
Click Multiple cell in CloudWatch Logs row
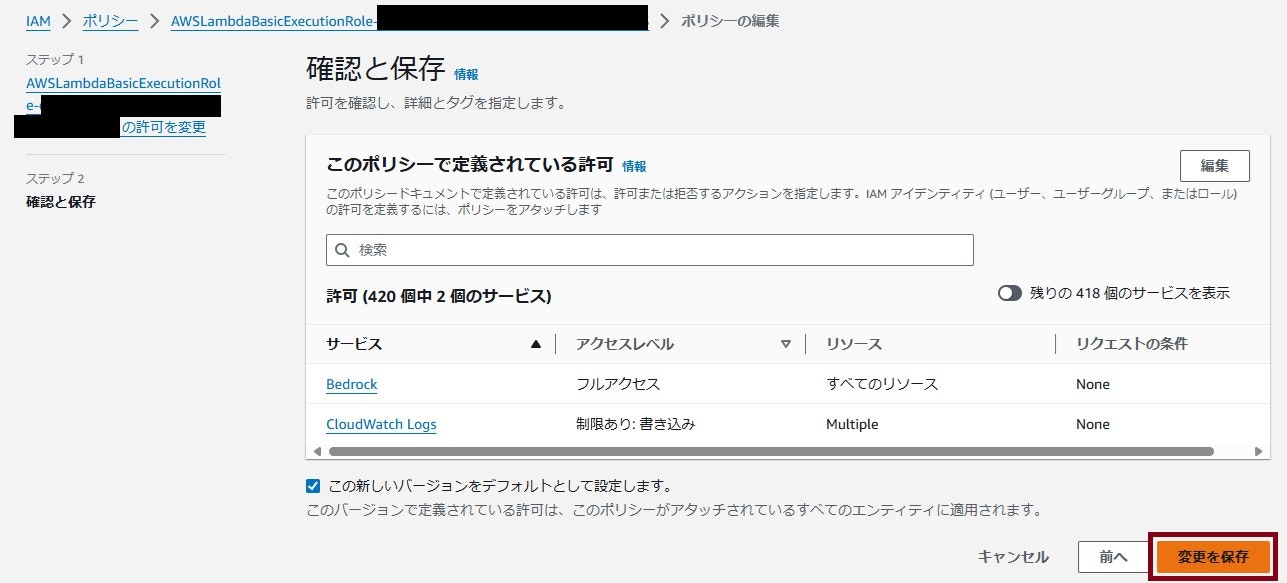tap(852, 424)
